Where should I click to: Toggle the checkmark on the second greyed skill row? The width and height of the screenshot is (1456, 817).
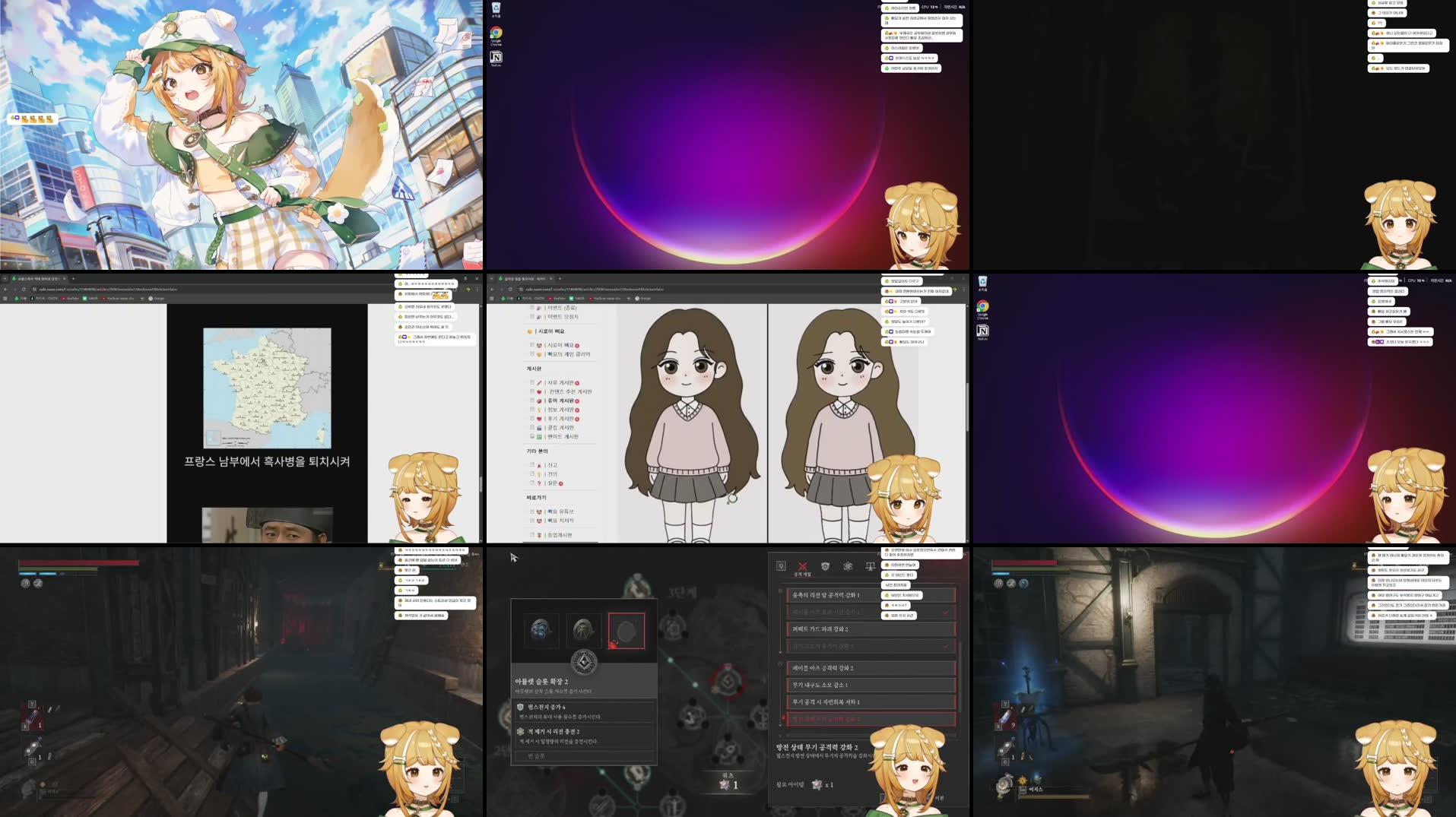(x=945, y=611)
